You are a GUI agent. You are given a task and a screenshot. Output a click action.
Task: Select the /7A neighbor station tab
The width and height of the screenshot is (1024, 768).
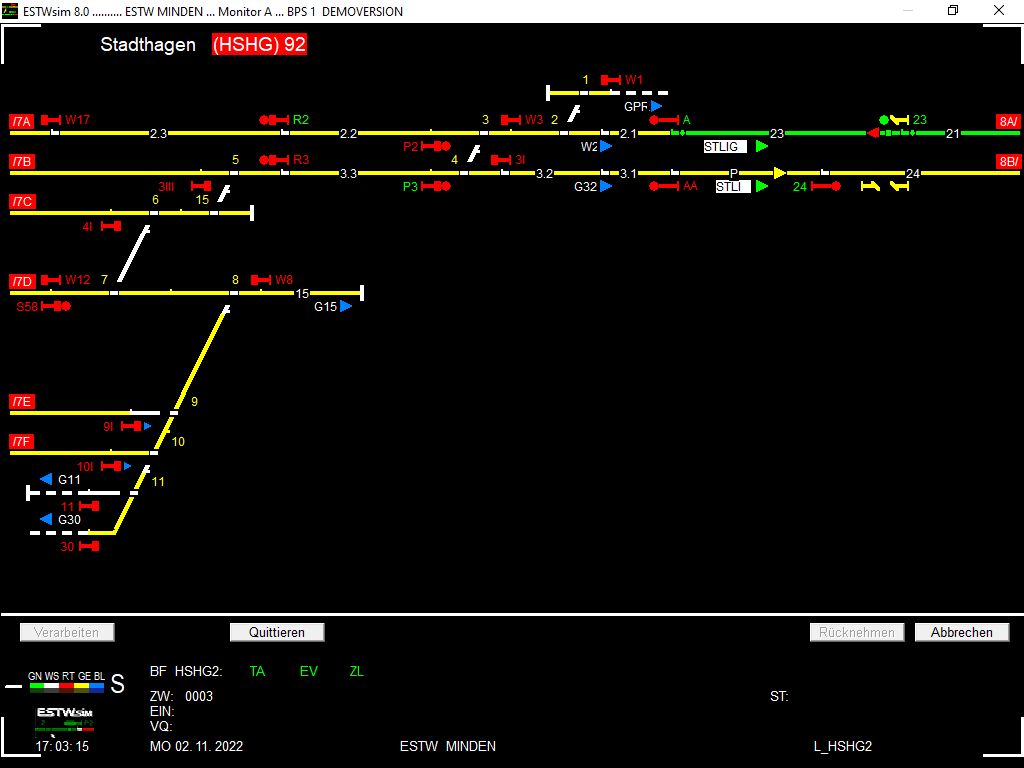22,121
